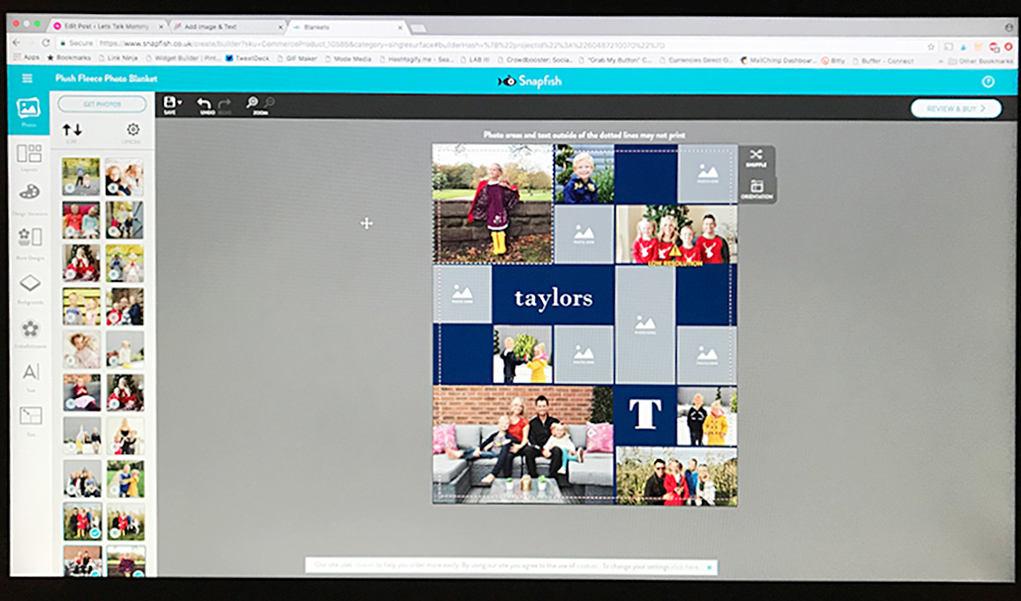Screen dimensions: 1021x601
Task: Select the "taylors" text on the blanket
Action: 553,298
